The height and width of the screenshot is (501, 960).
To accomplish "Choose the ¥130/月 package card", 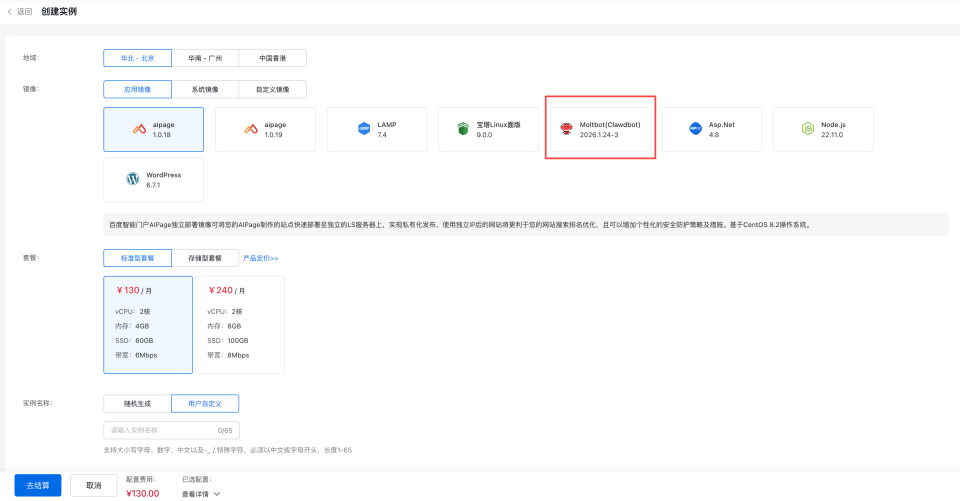I will click(148, 325).
